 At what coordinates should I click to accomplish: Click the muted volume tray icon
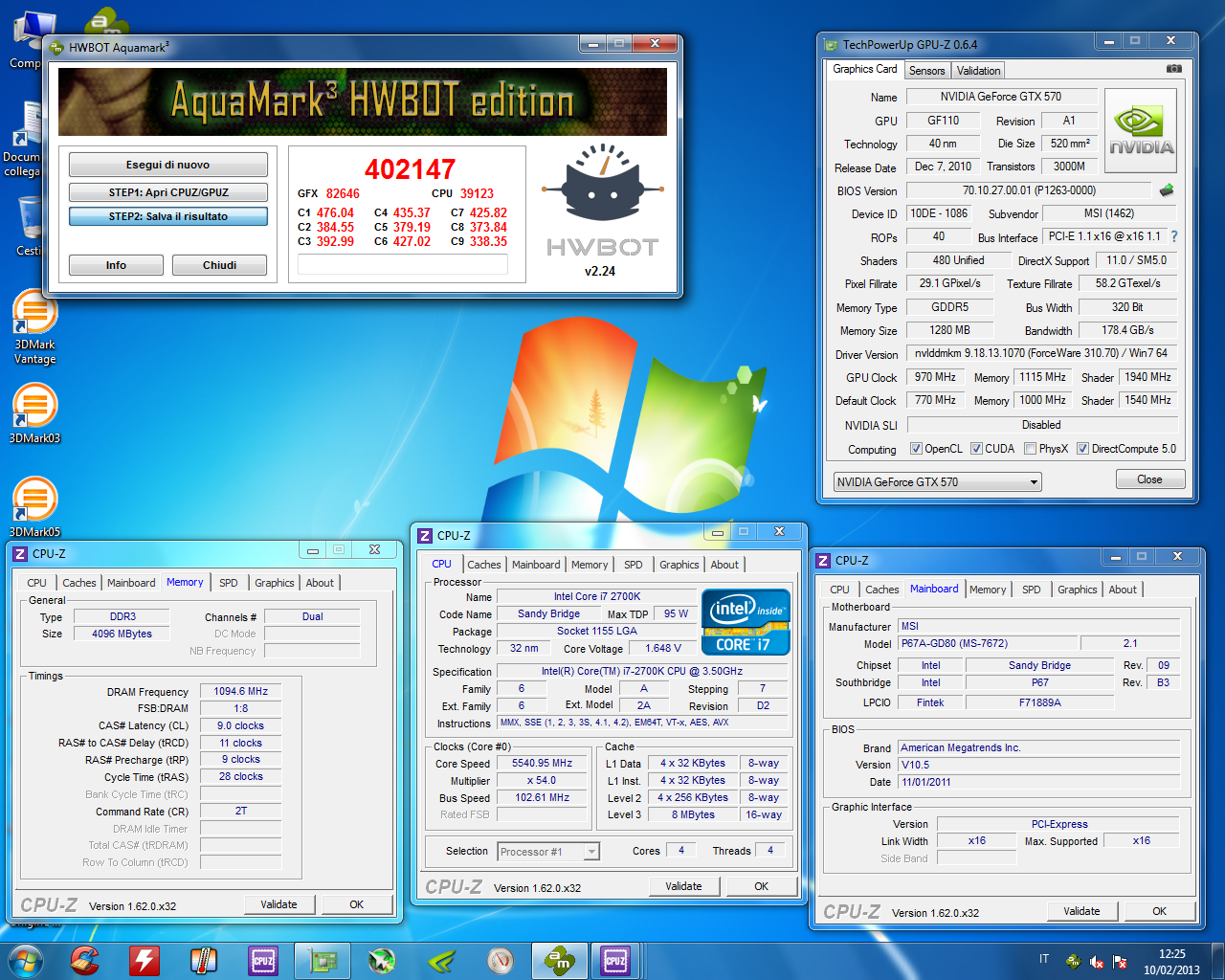click(1097, 961)
